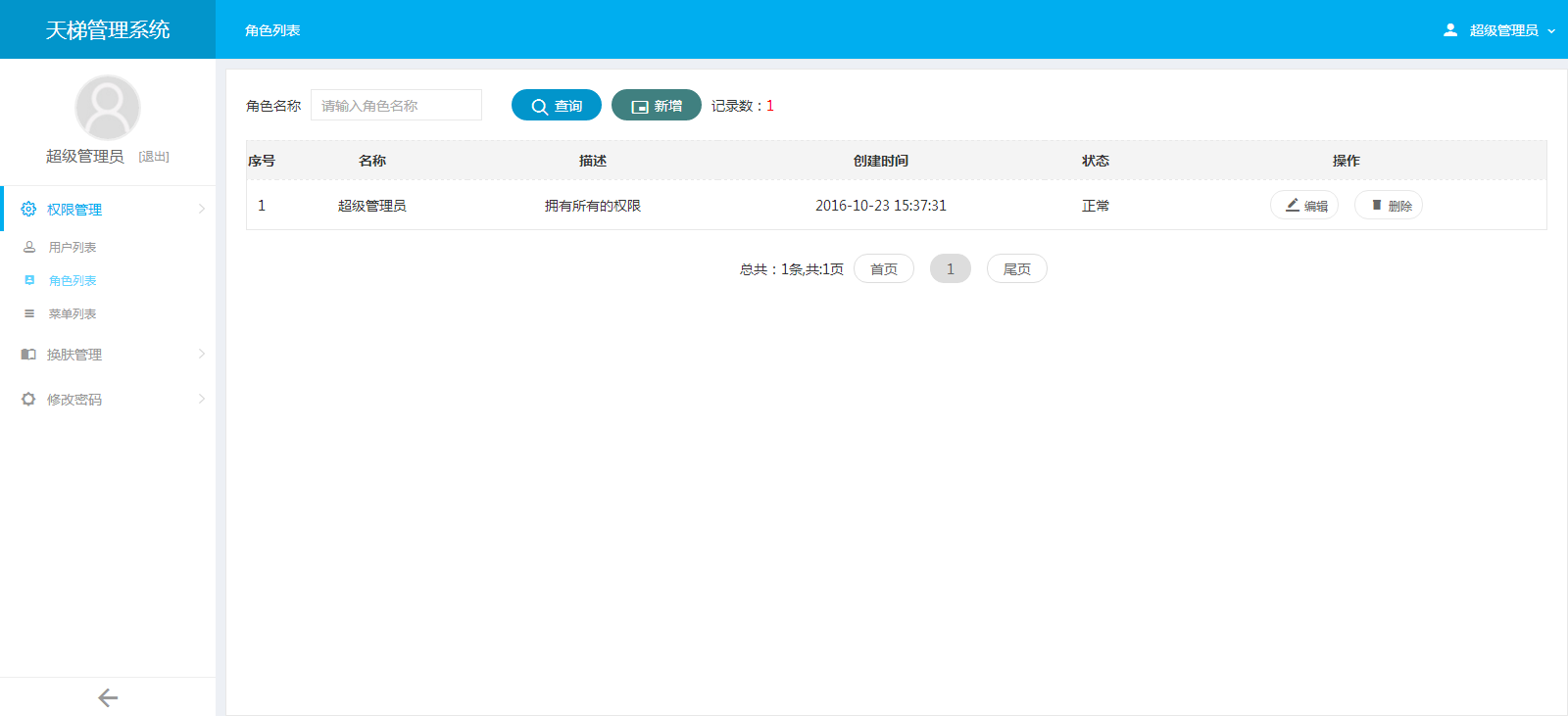Click 超级管理员 username under the avatar
The height and width of the screenshot is (716, 1568).
pyautogui.click(x=85, y=157)
